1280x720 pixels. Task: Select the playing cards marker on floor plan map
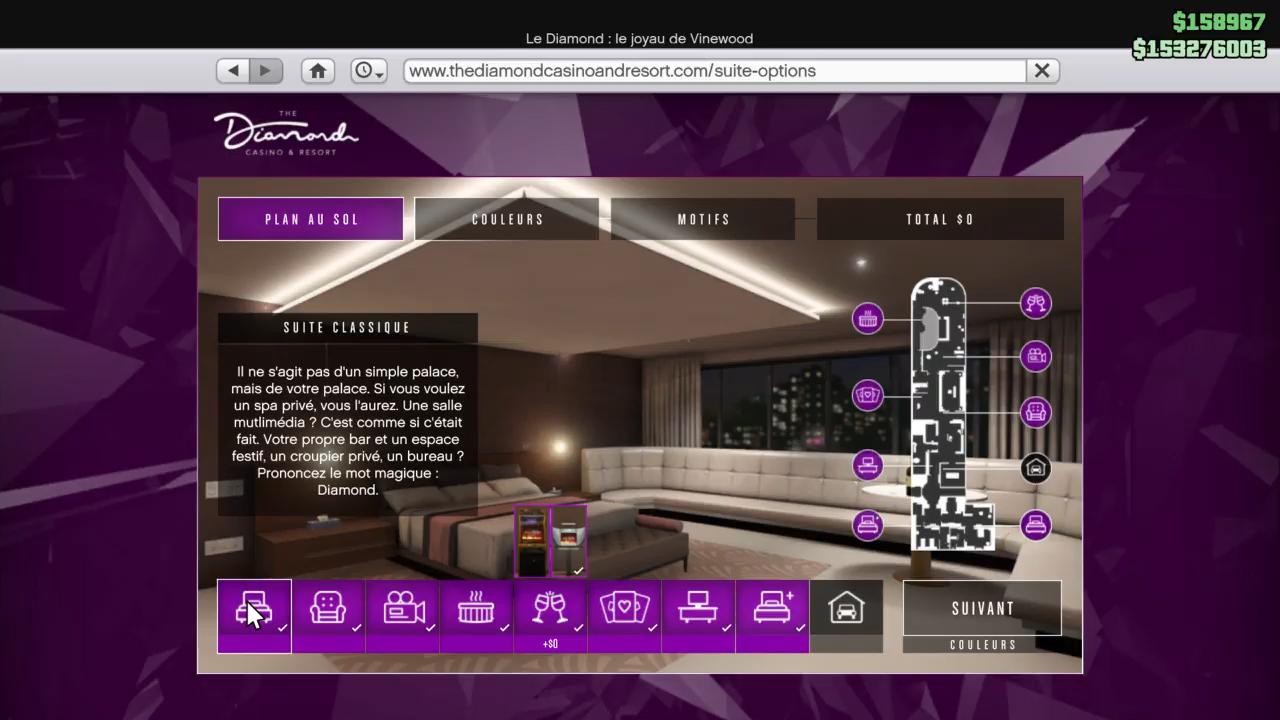[x=868, y=395]
